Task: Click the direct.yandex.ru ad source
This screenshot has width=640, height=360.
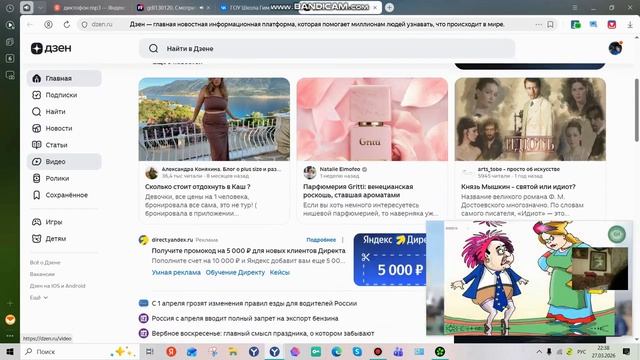Action: pos(172,240)
